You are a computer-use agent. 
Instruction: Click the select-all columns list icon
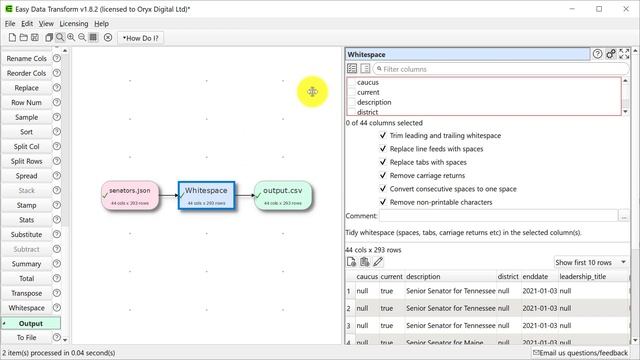352,69
